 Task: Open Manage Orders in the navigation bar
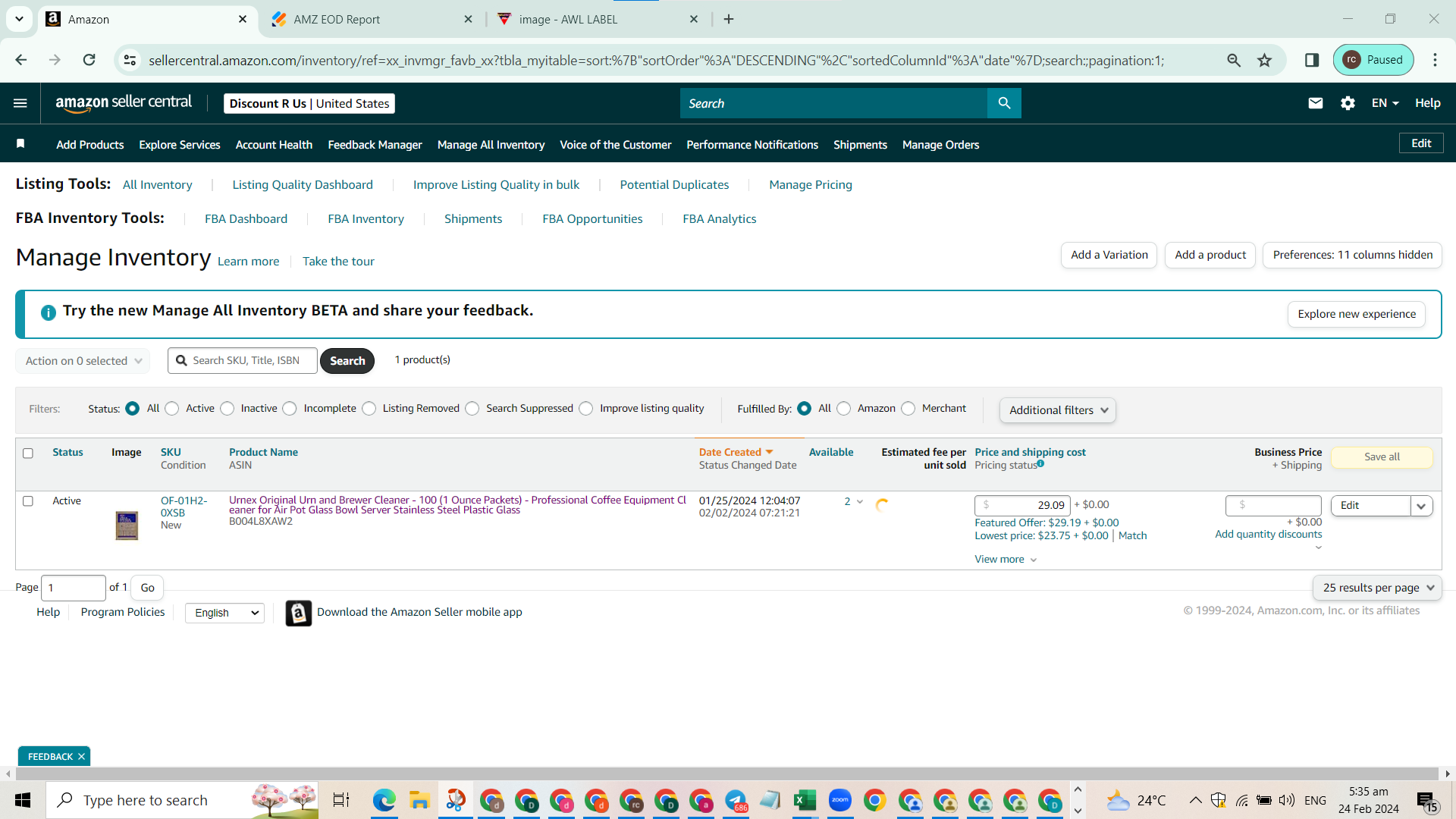pos(940,145)
